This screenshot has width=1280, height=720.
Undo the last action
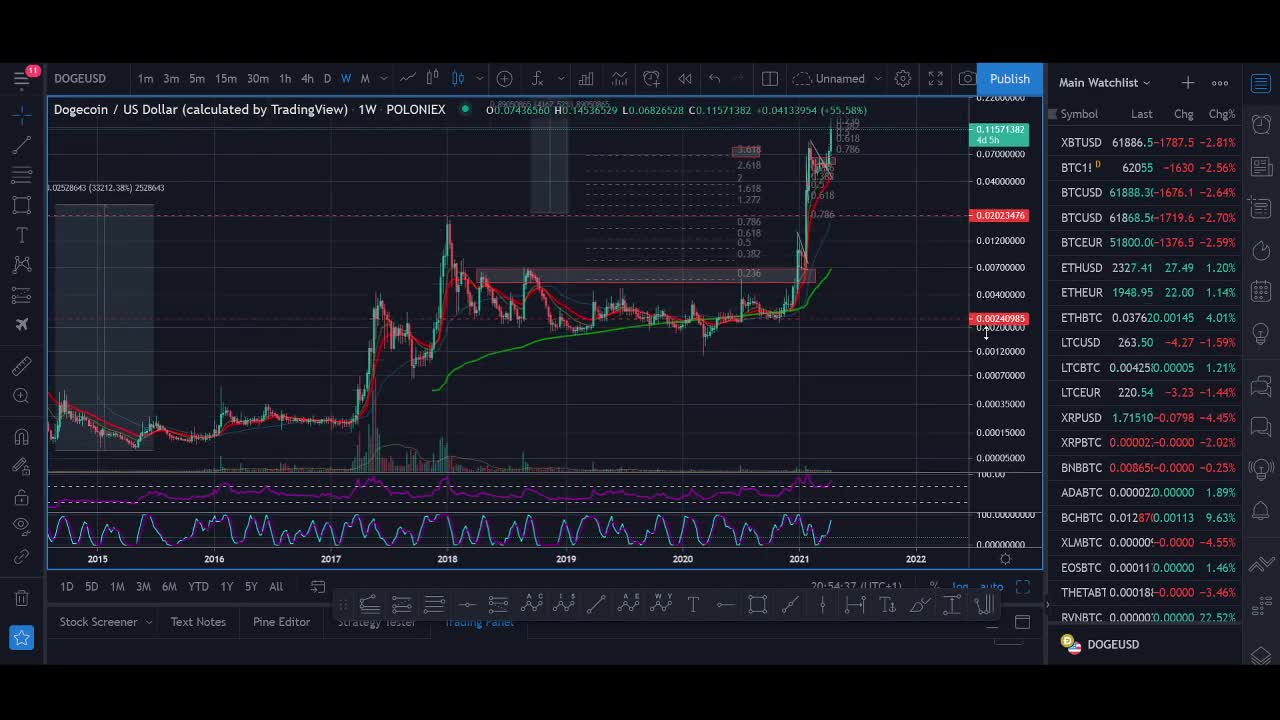[x=714, y=79]
